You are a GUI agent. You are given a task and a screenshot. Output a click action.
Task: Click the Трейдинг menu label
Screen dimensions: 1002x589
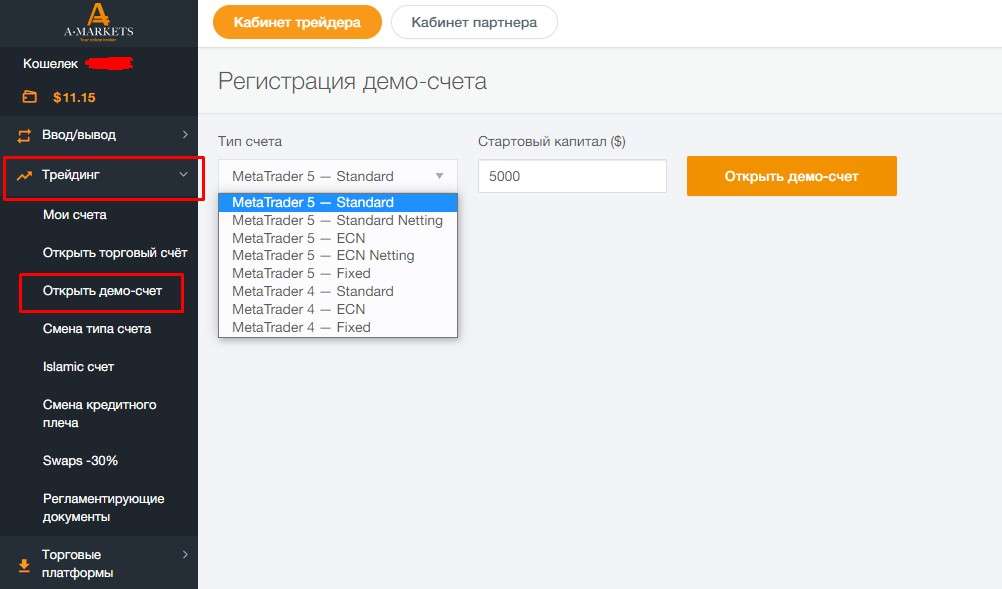71,174
